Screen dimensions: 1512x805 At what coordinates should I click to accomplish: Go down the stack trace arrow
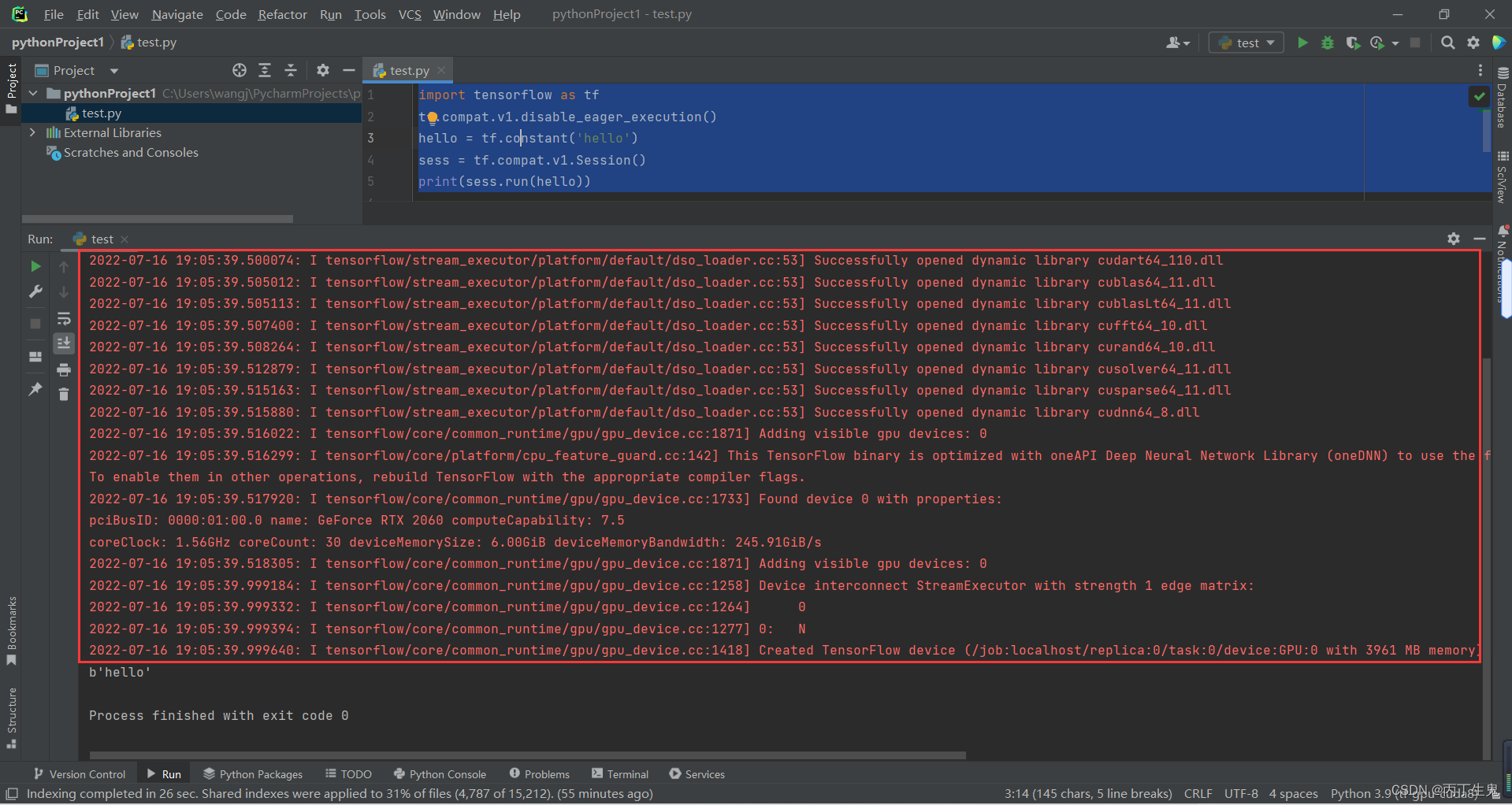coord(64,292)
